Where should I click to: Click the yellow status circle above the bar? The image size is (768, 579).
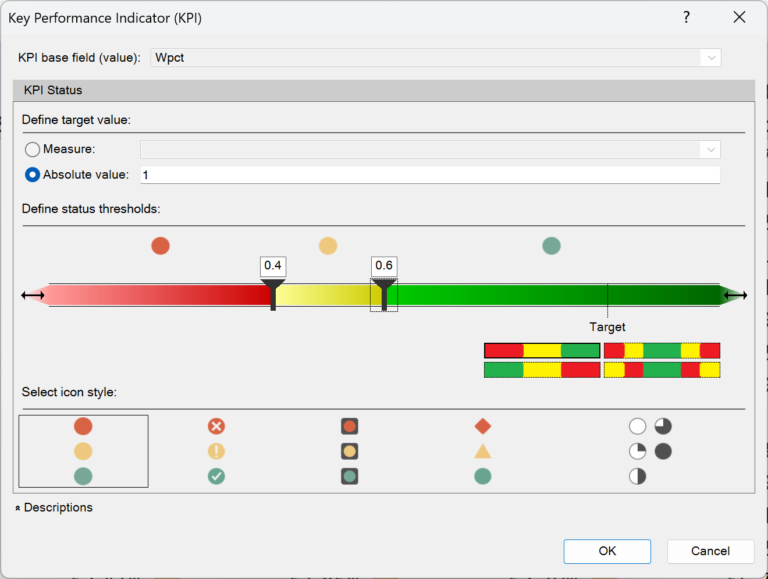click(x=328, y=245)
